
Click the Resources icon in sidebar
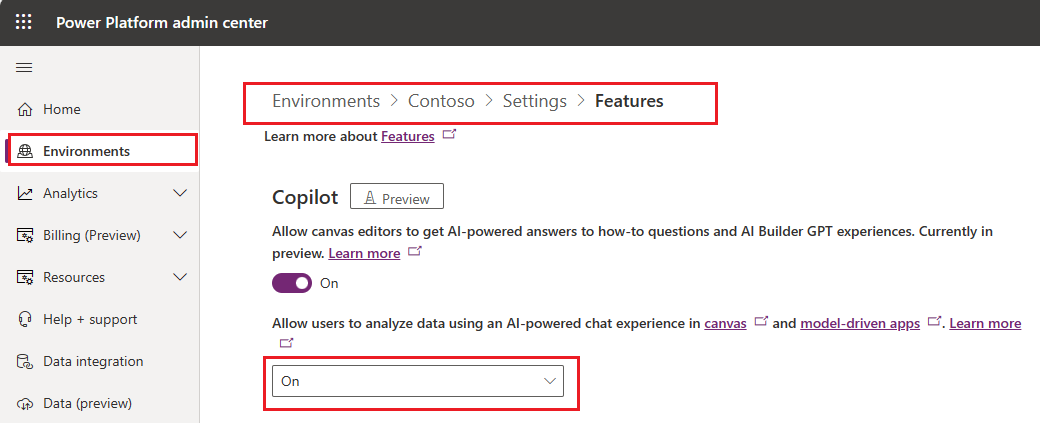[26, 277]
